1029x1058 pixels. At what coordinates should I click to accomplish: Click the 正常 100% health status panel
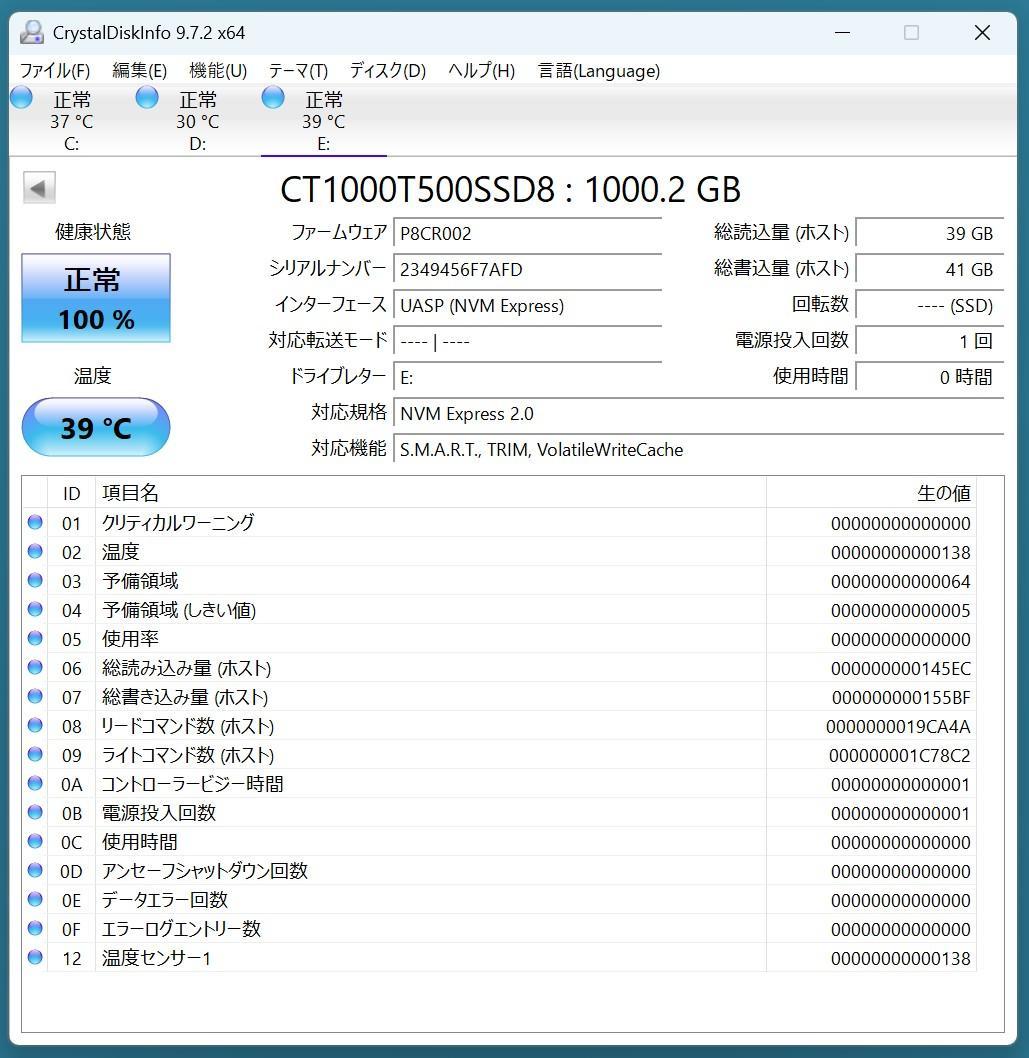[95, 298]
